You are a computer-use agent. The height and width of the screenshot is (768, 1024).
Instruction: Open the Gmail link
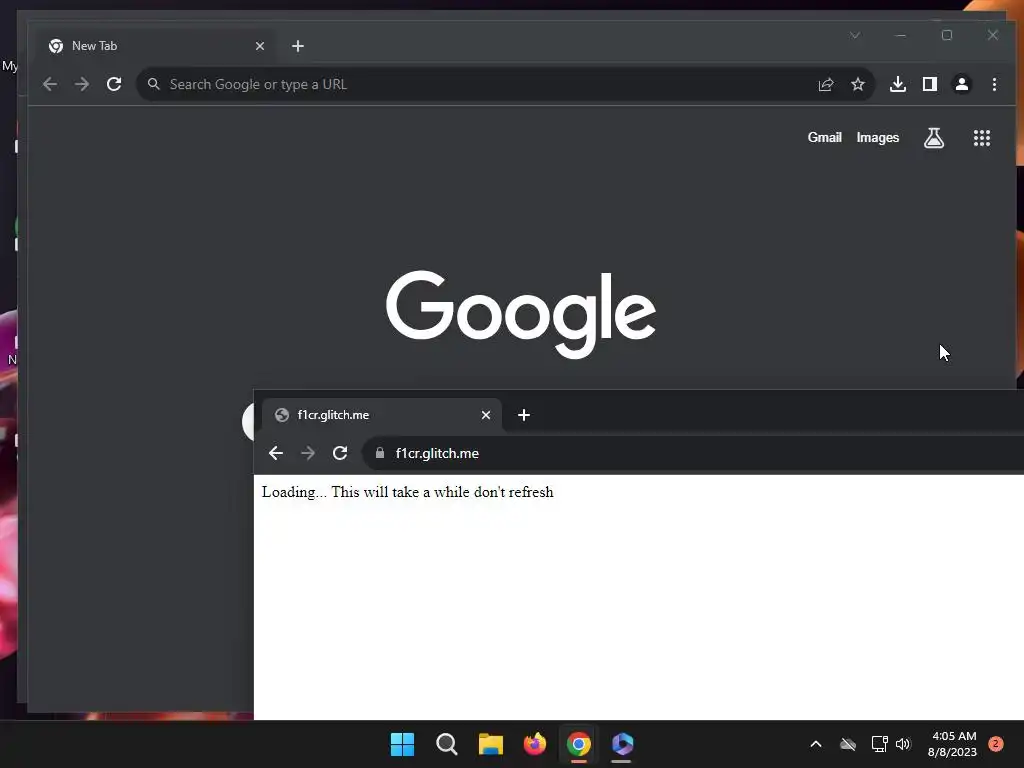tap(824, 138)
